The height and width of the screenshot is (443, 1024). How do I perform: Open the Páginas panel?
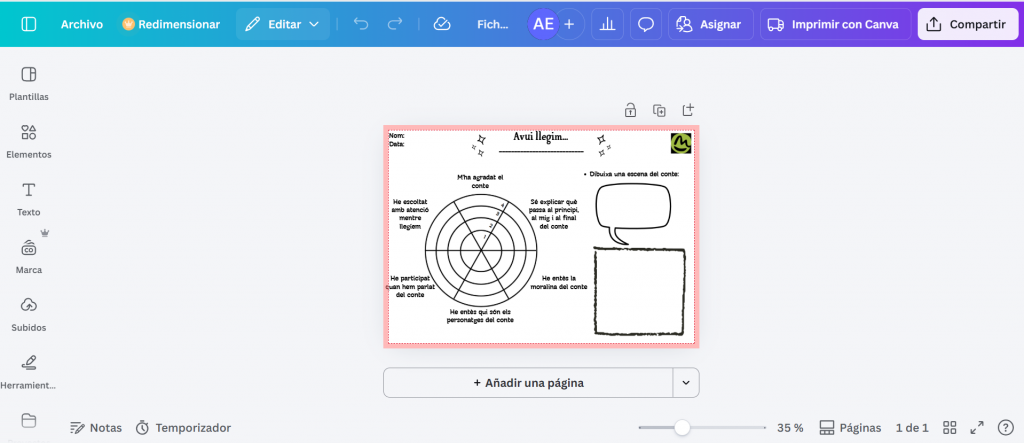850,428
